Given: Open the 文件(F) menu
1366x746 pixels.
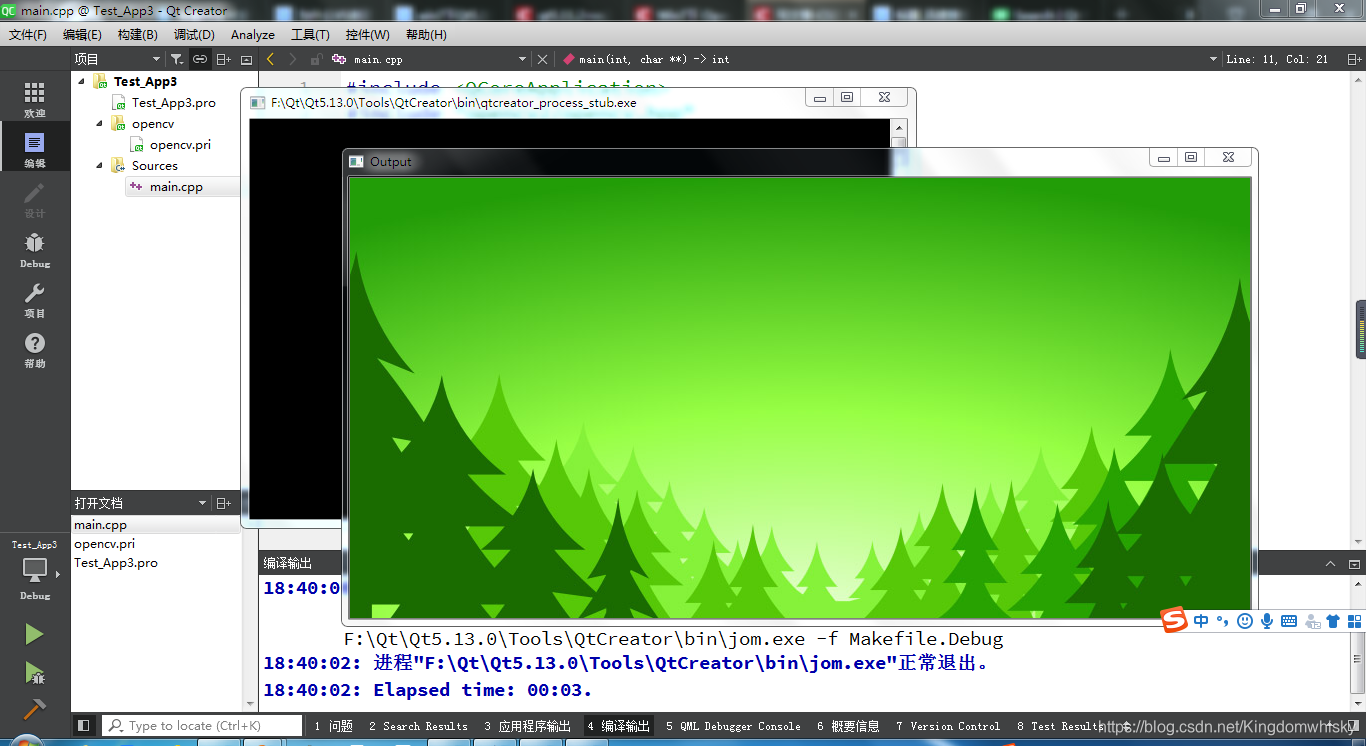Looking at the screenshot, I should (28, 34).
